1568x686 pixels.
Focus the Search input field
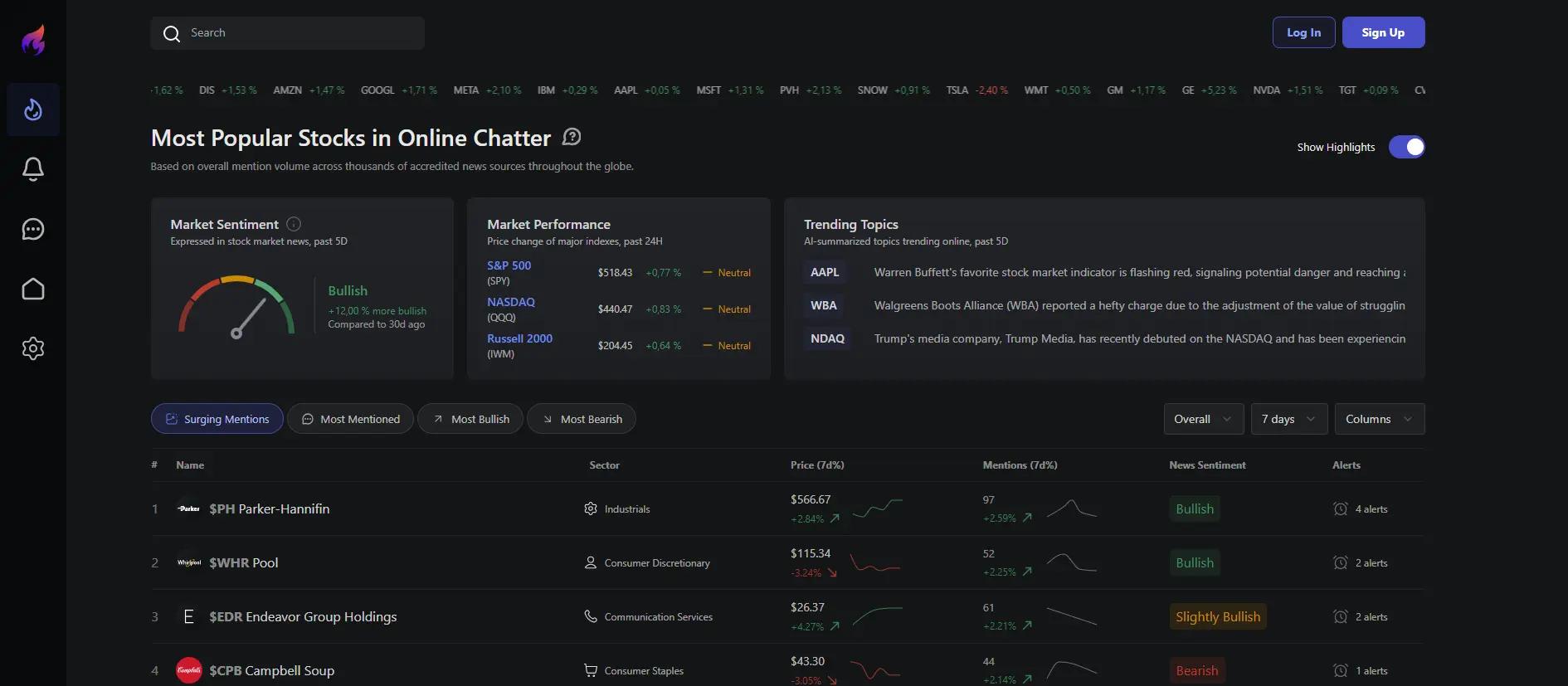tap(288, 33)
